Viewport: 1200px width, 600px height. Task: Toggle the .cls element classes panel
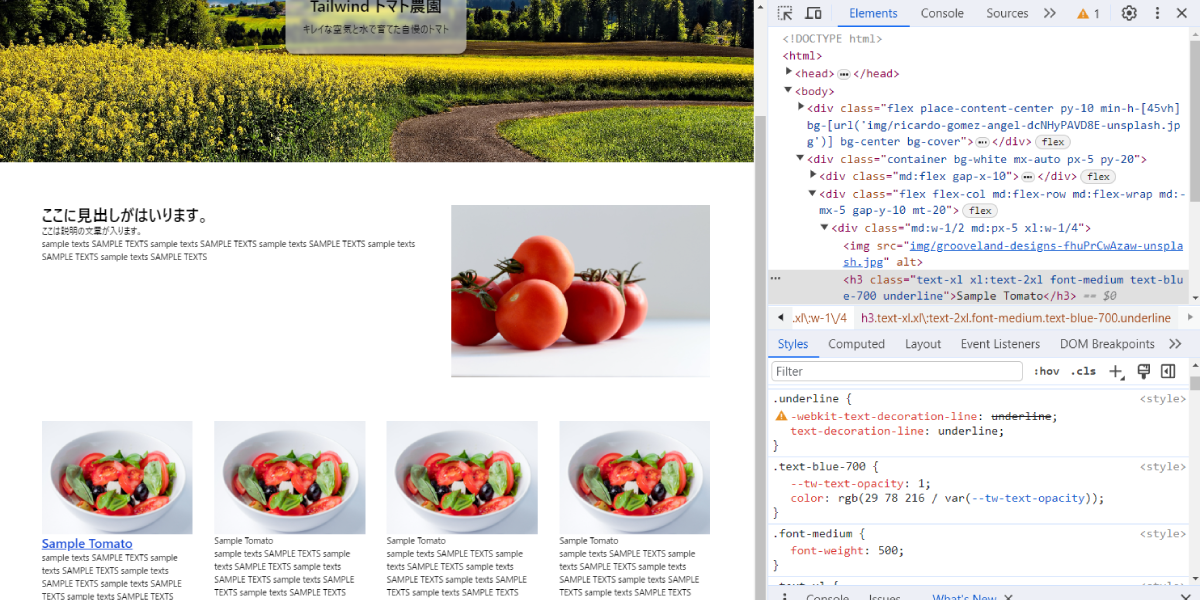1083,371
